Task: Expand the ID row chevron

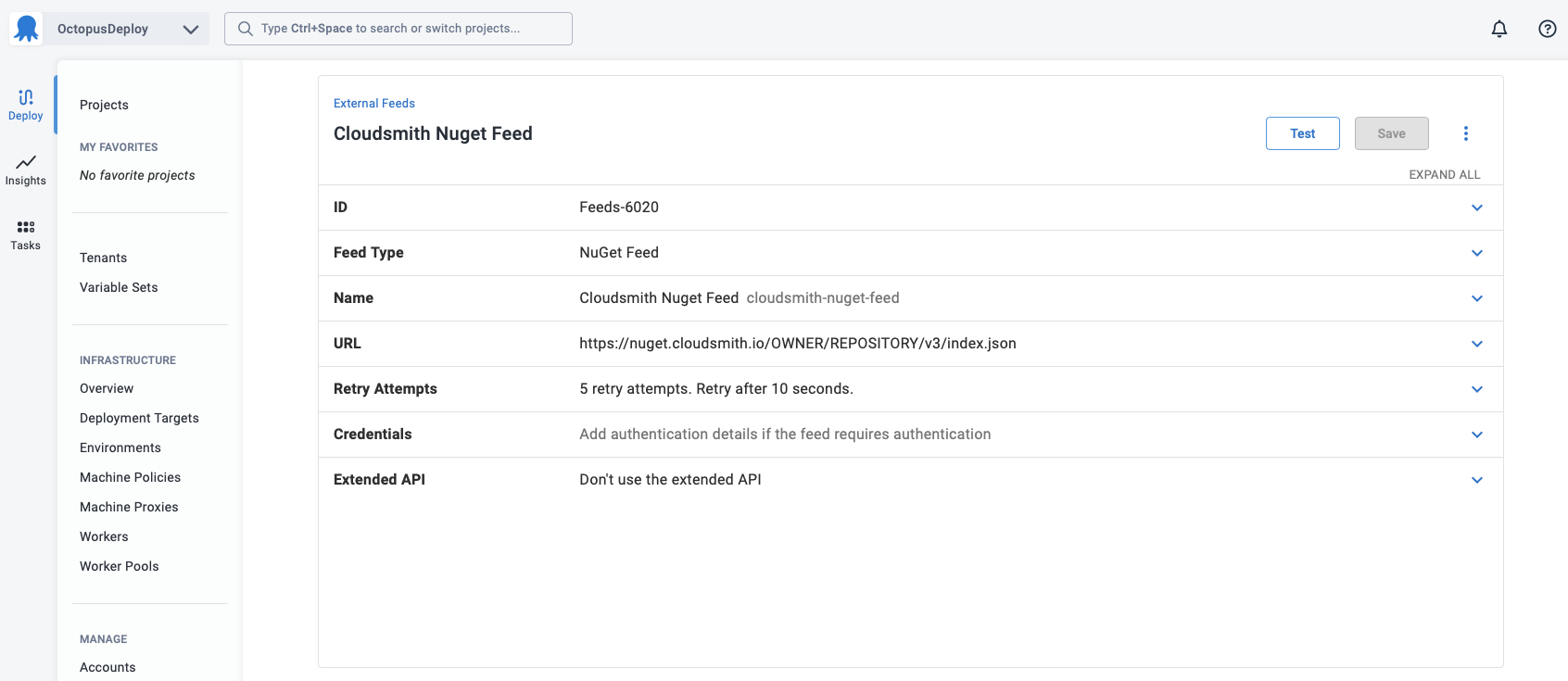Action: click(1477, 208)
